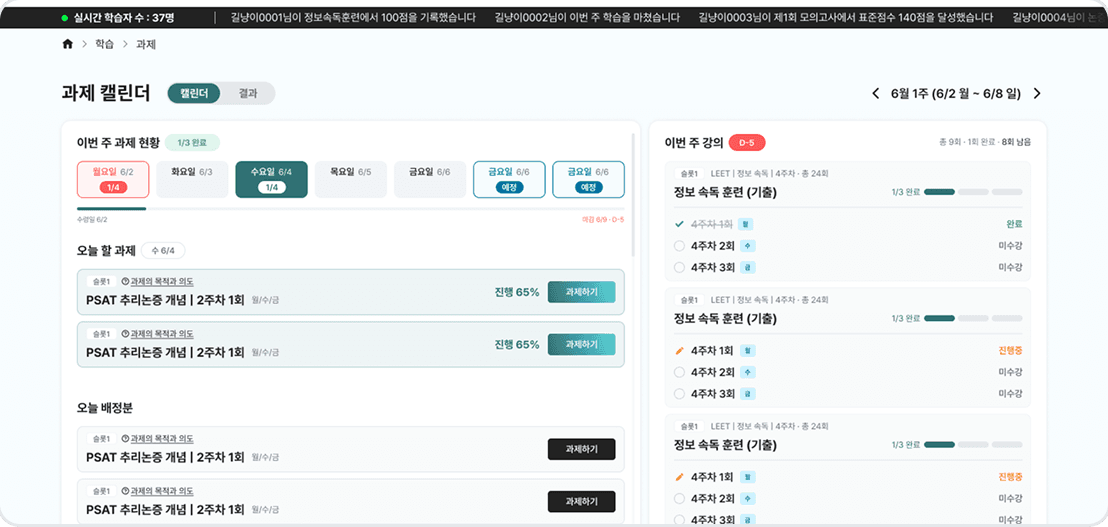Screen dimensions: 1108x527
Task: Select the 4주차 2회 circle in first lecture card
Action: point(680,246)
